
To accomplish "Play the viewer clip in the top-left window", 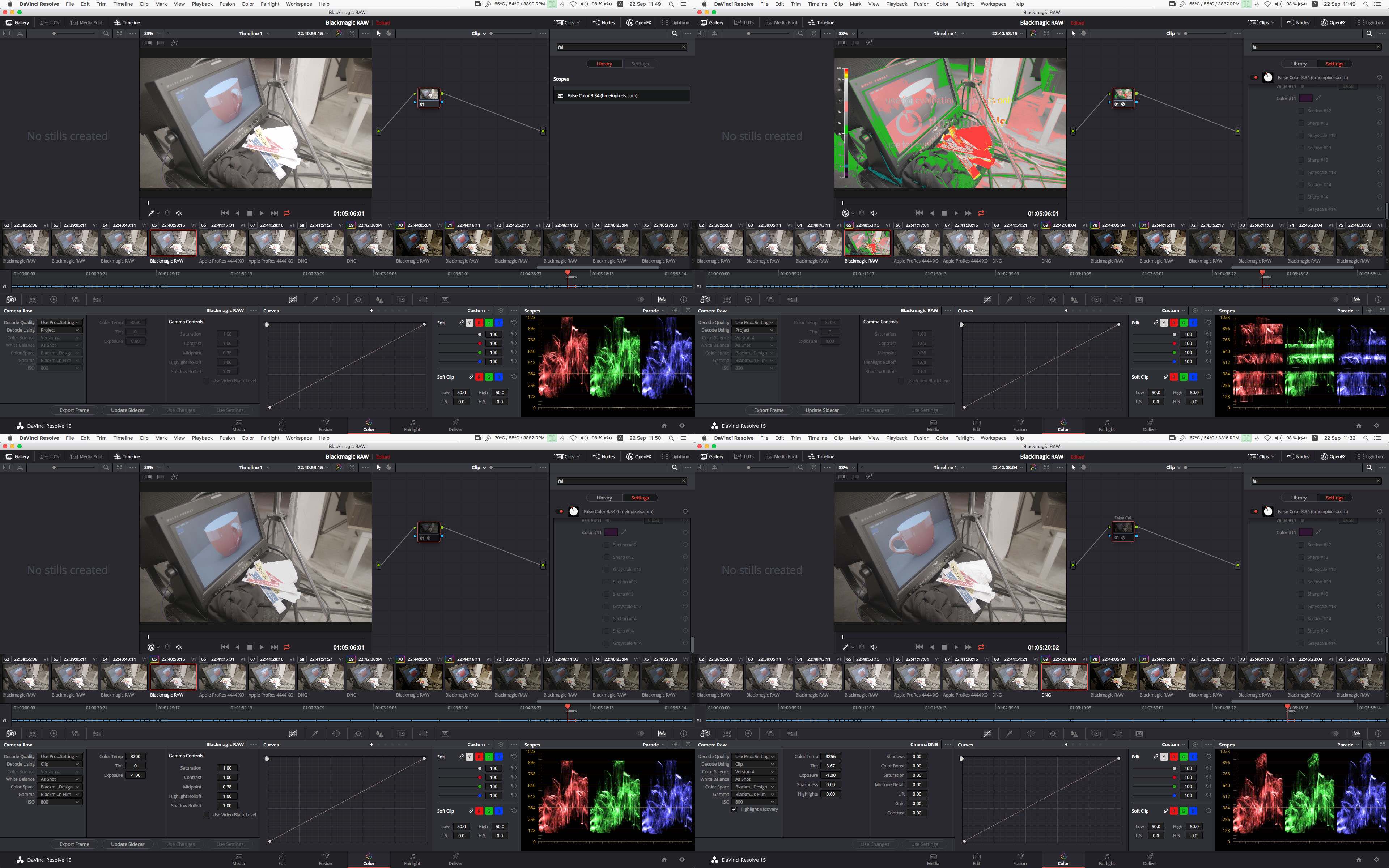I will coord(262,213).
